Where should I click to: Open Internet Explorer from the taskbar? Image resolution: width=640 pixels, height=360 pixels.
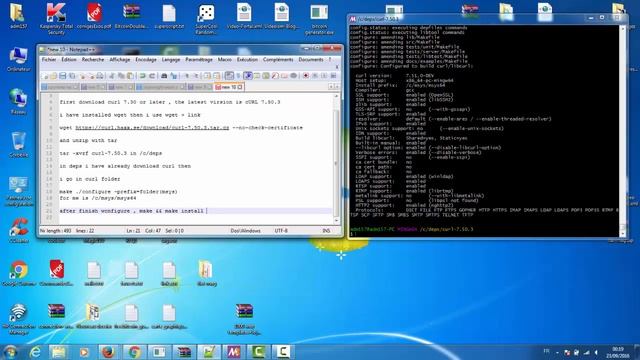click(x=35, y=352)
